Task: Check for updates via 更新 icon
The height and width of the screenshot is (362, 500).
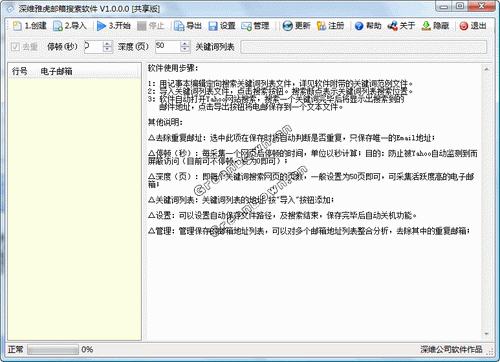Action: 287,26
